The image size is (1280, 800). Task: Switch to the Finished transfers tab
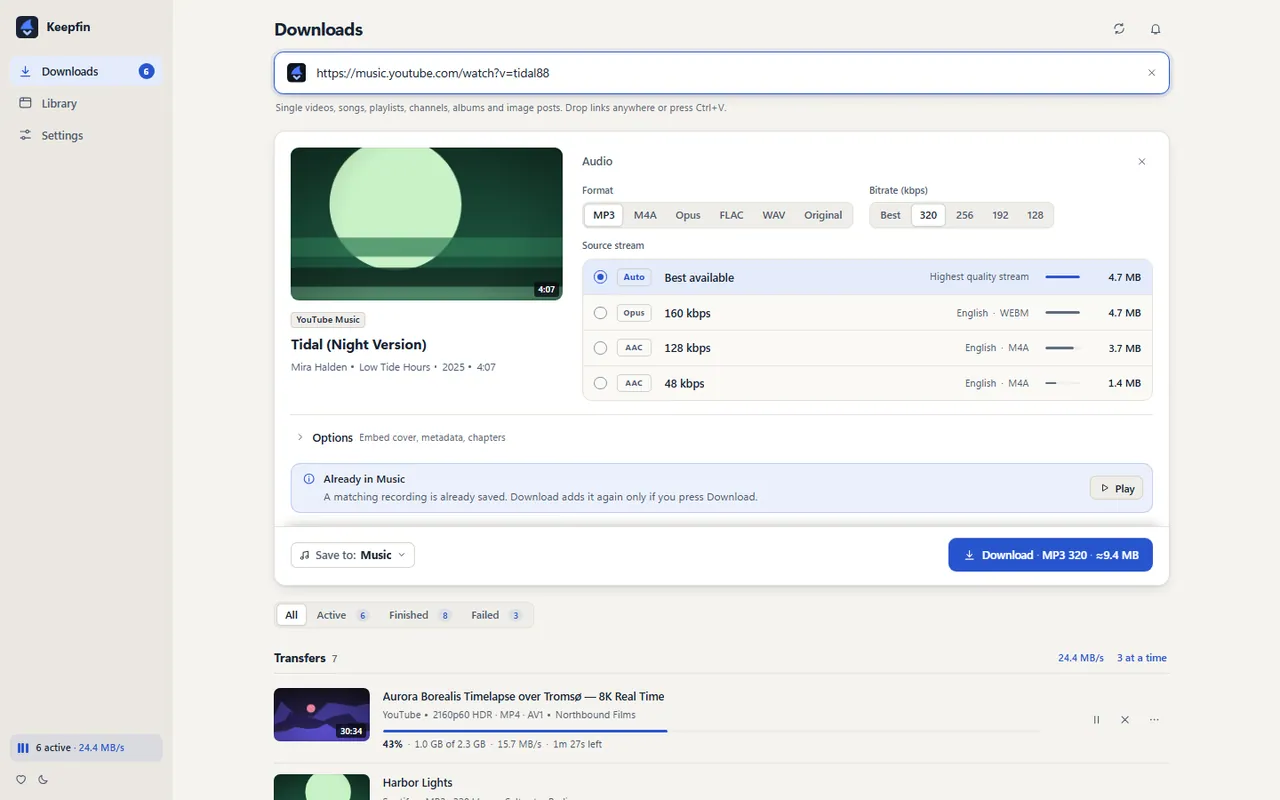pos(420,615)
